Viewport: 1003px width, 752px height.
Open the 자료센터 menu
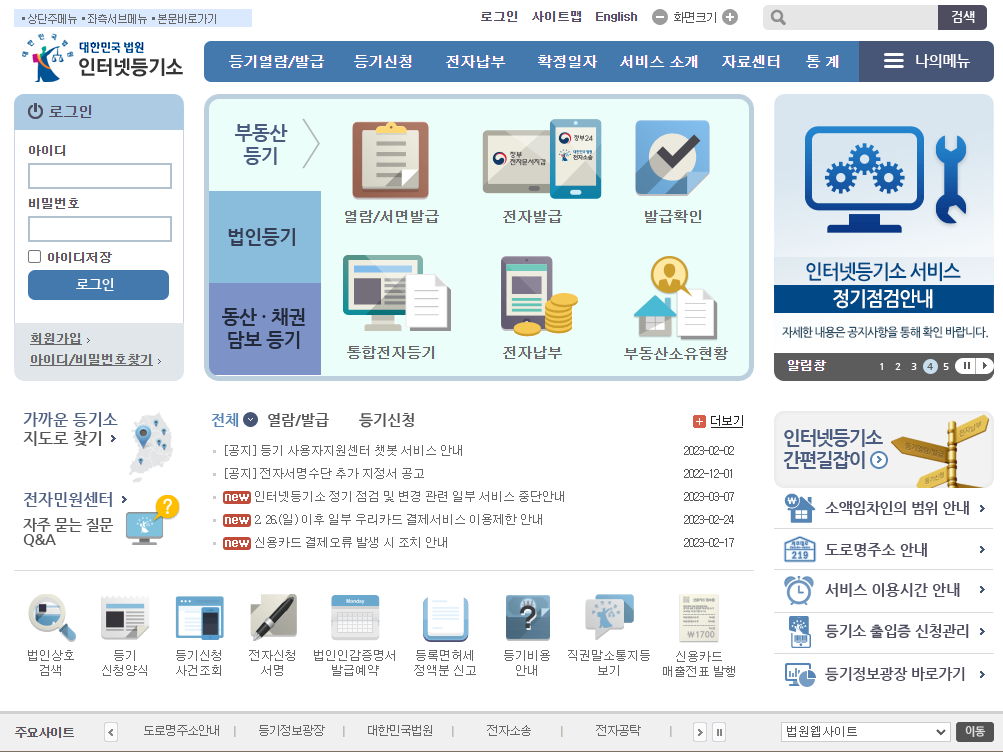pos(751,61)
